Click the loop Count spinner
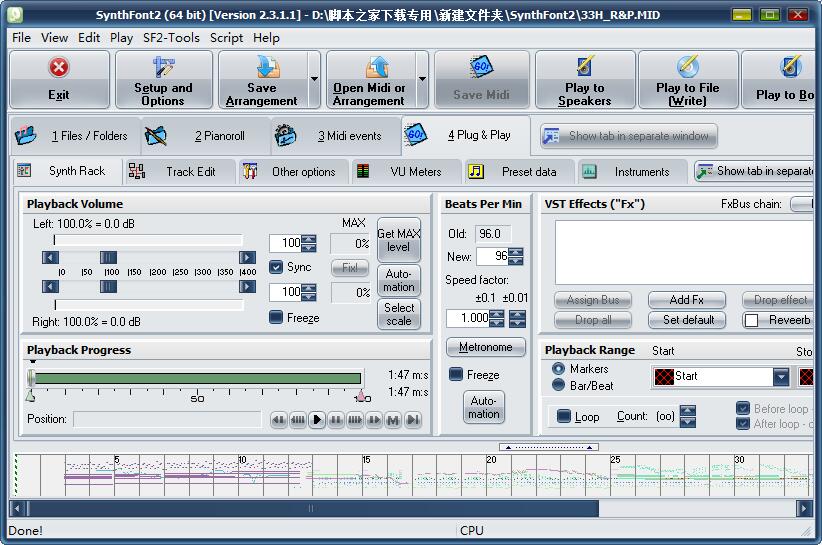The height and width of the screenshot is (545, 822). [688, 417]
